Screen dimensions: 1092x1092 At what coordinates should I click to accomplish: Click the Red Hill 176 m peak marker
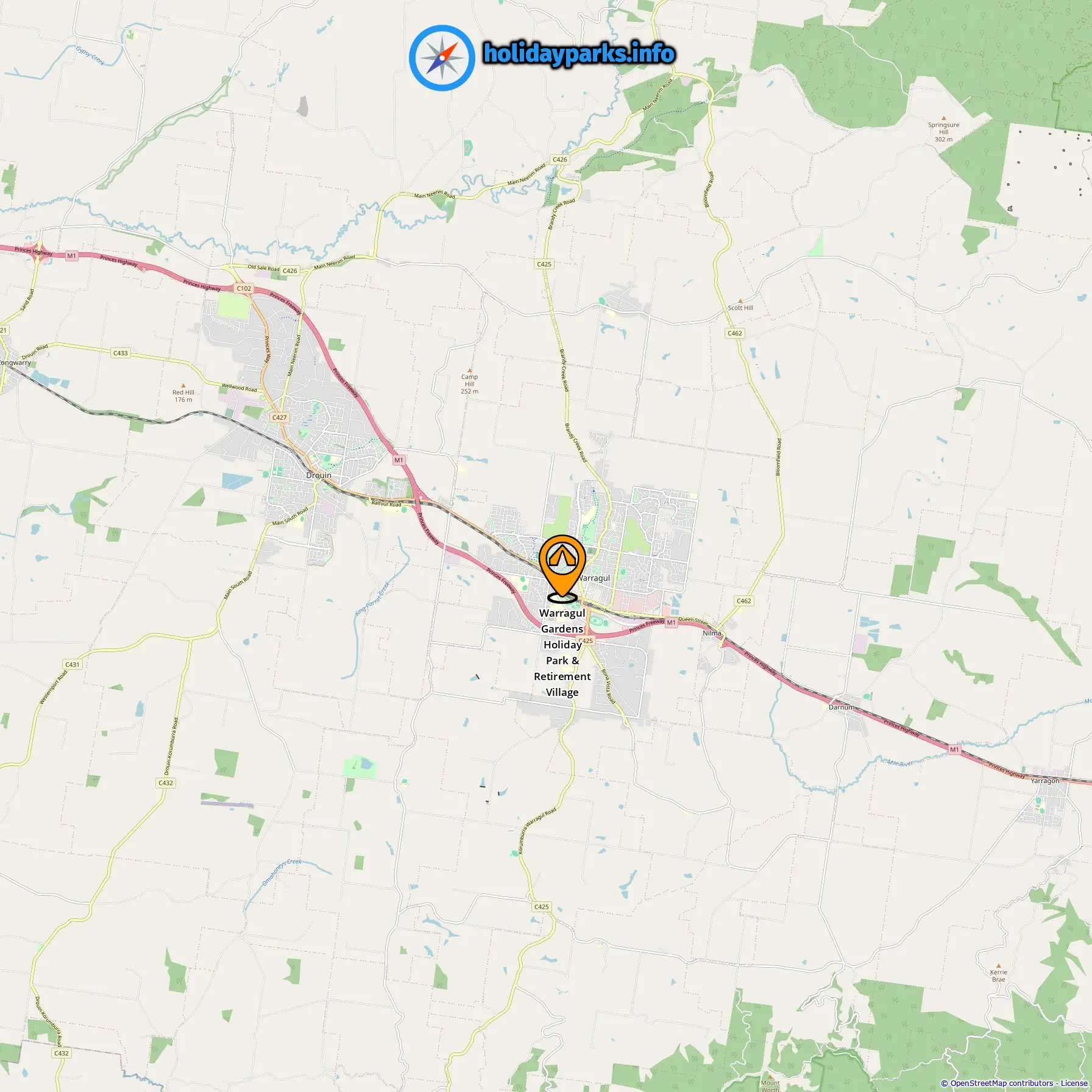click(x=183, y=386)
